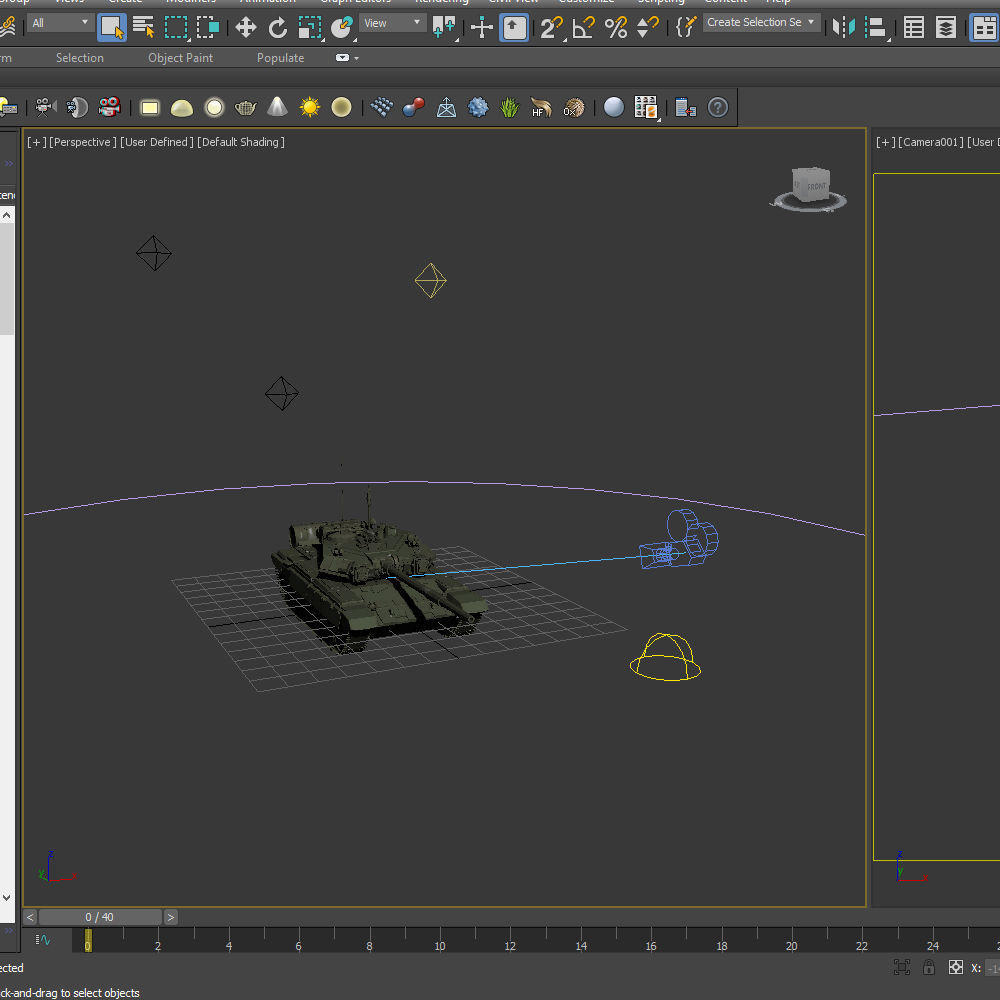Toggle Percent Snap
Viewport: 1000px width, 1000px height.
tap(616, 27)
